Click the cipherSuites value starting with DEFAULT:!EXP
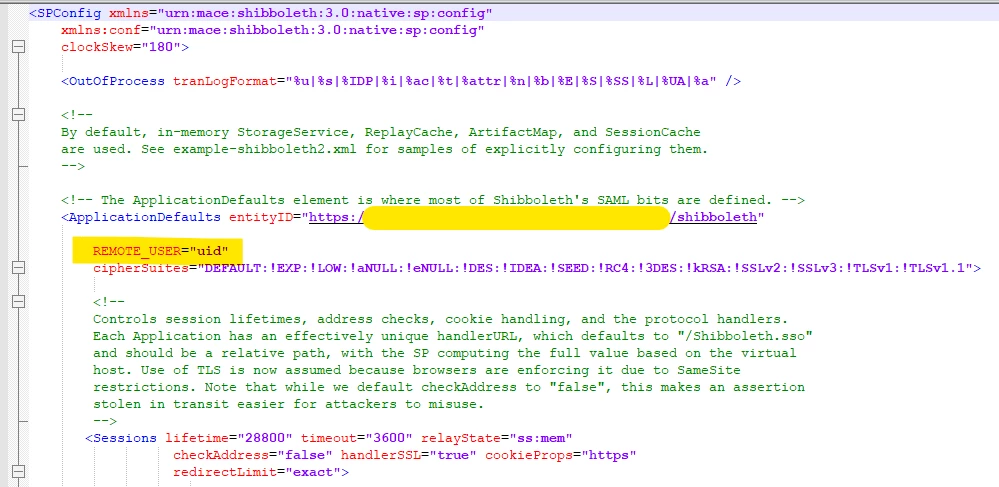This screenshot has width=999, height=487. 585,268
